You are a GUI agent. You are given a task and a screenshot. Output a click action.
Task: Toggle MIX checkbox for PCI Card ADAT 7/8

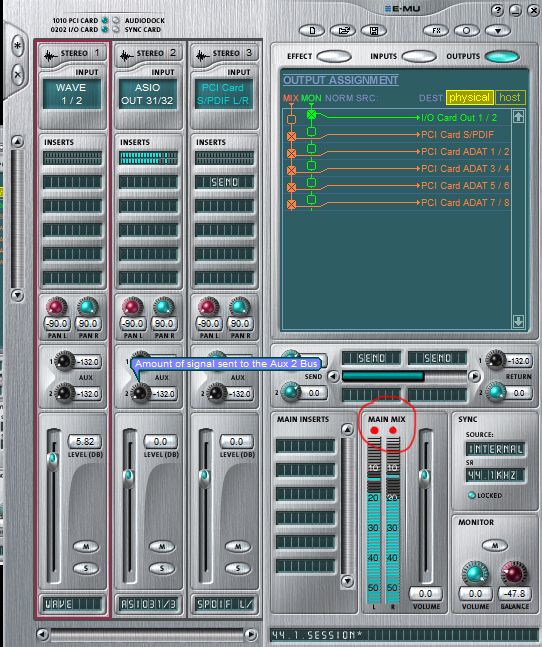[291, 204]
